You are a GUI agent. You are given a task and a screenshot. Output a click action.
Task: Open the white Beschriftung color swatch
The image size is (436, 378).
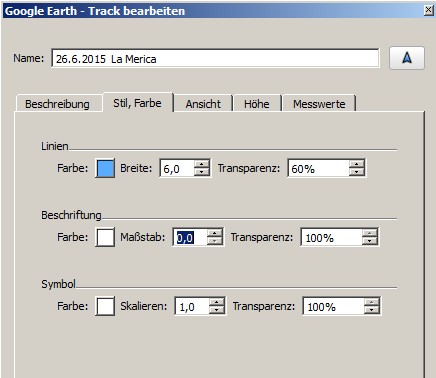coord(105,237)
